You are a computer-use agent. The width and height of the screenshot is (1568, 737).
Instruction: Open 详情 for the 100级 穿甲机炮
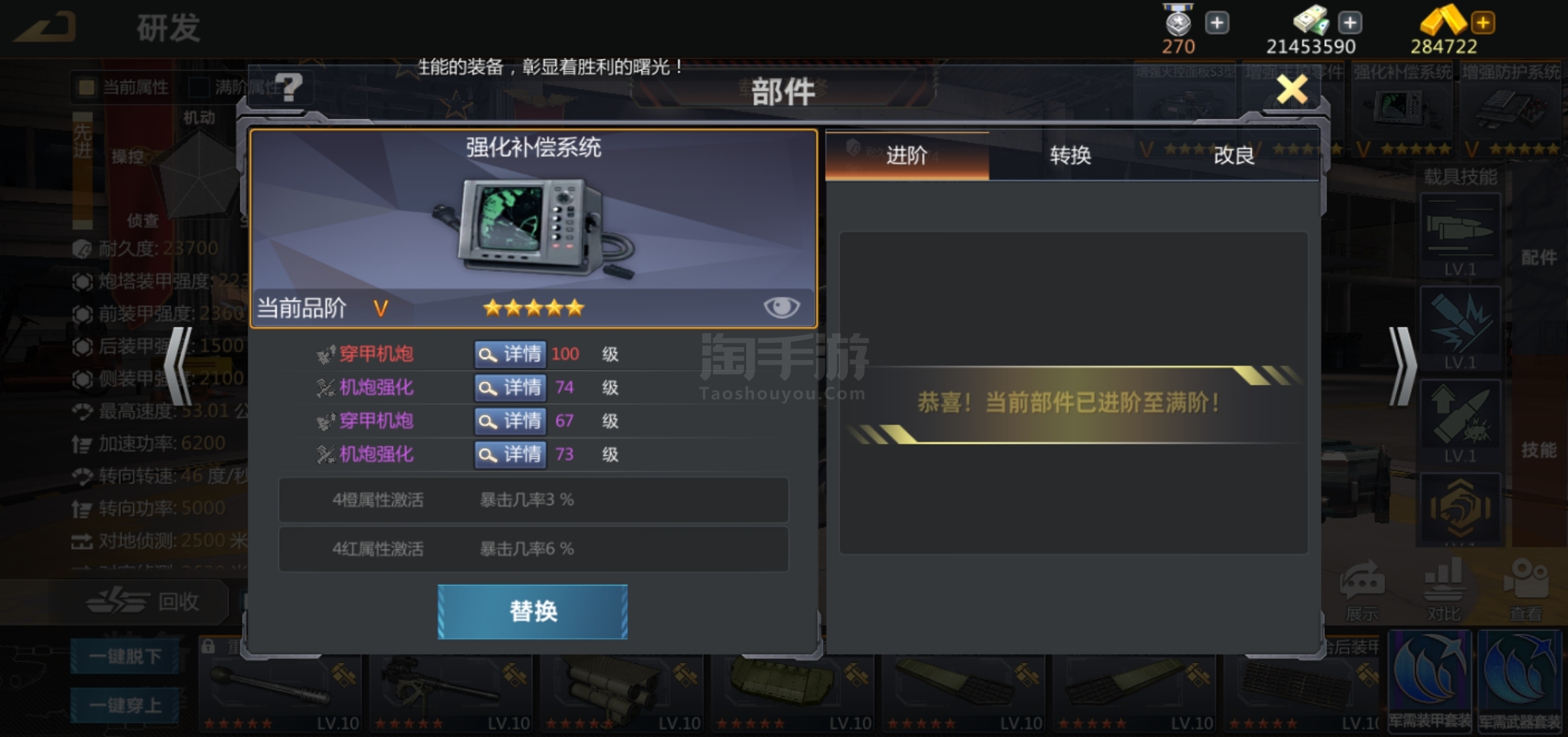(x=510, y=354)
